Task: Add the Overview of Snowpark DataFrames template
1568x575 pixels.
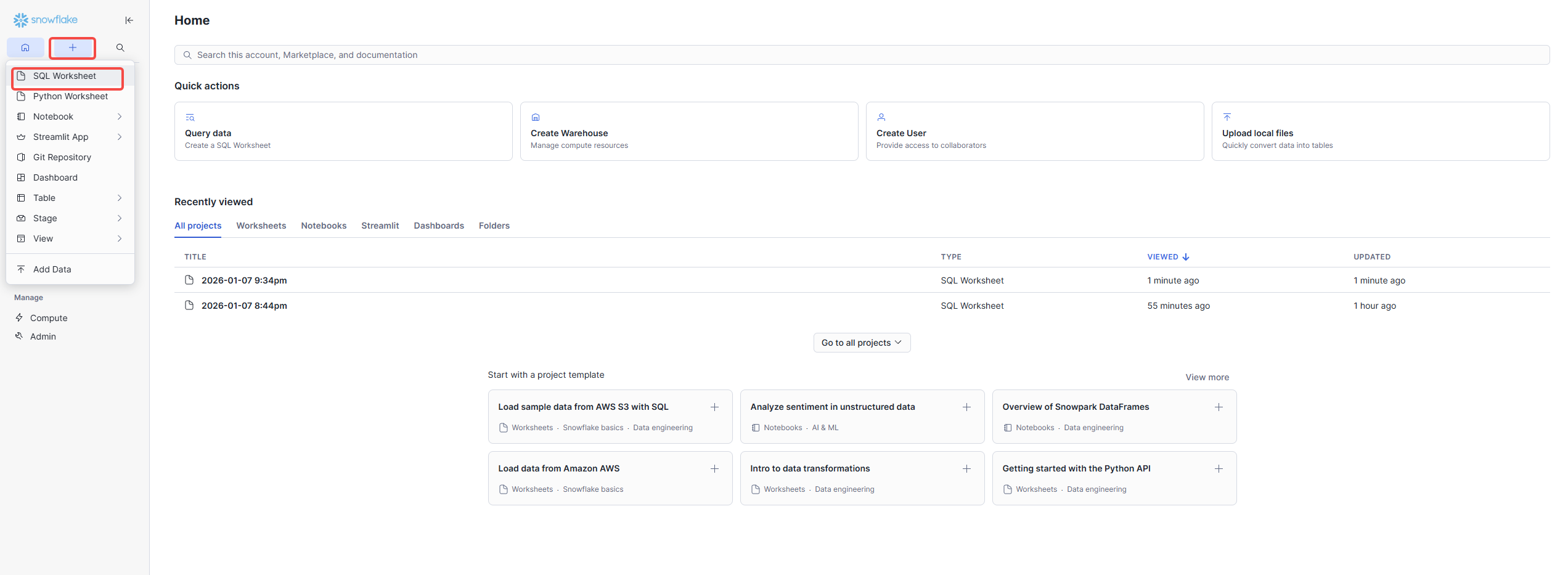Action: point(1219,407)
